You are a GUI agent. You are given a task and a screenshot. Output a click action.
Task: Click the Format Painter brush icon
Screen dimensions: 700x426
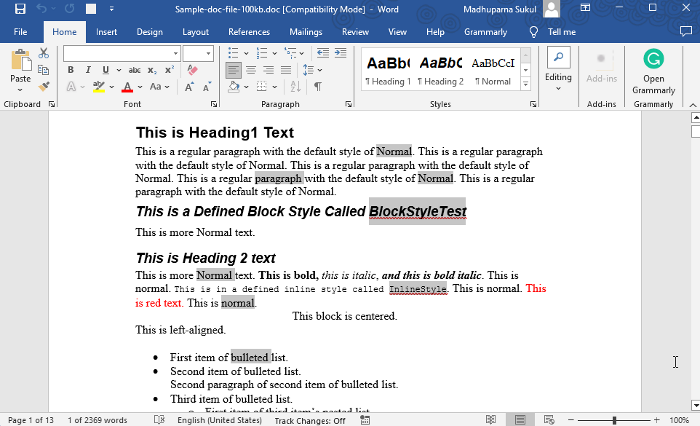44,87
